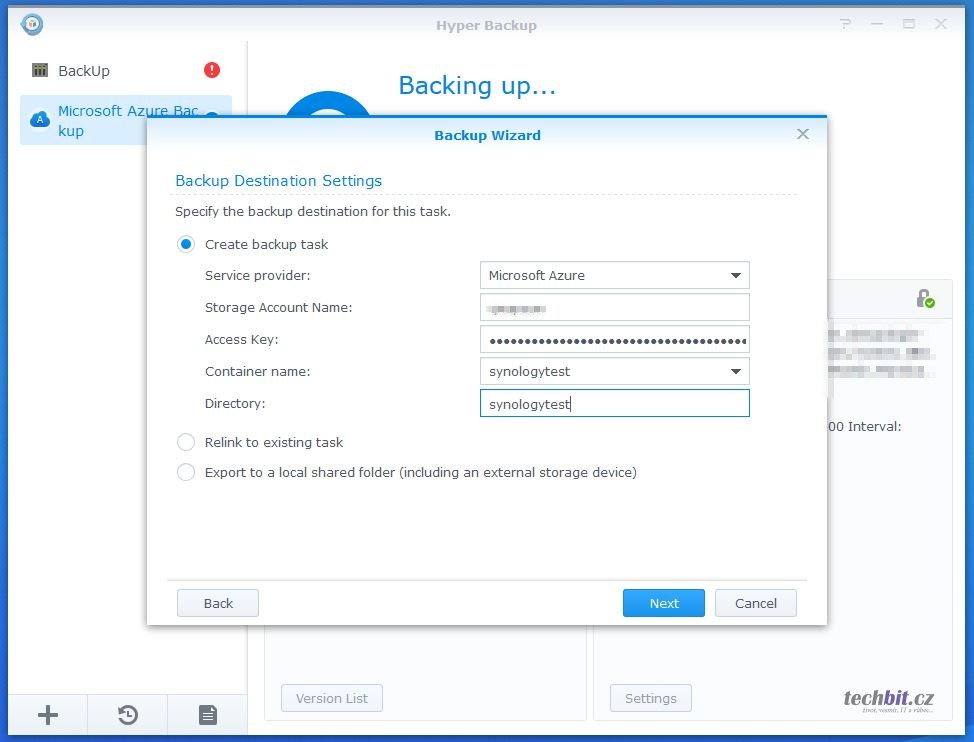Go Back in the Backup Wizard

[x=218, y=603]
